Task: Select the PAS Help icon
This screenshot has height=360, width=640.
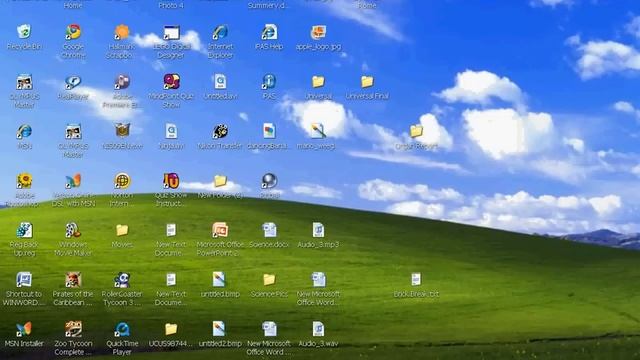Action: (x=269, y=32)
